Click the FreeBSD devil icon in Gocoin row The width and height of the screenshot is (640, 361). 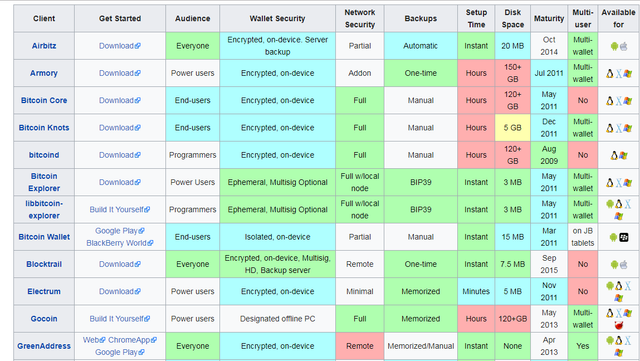(619, 325)
